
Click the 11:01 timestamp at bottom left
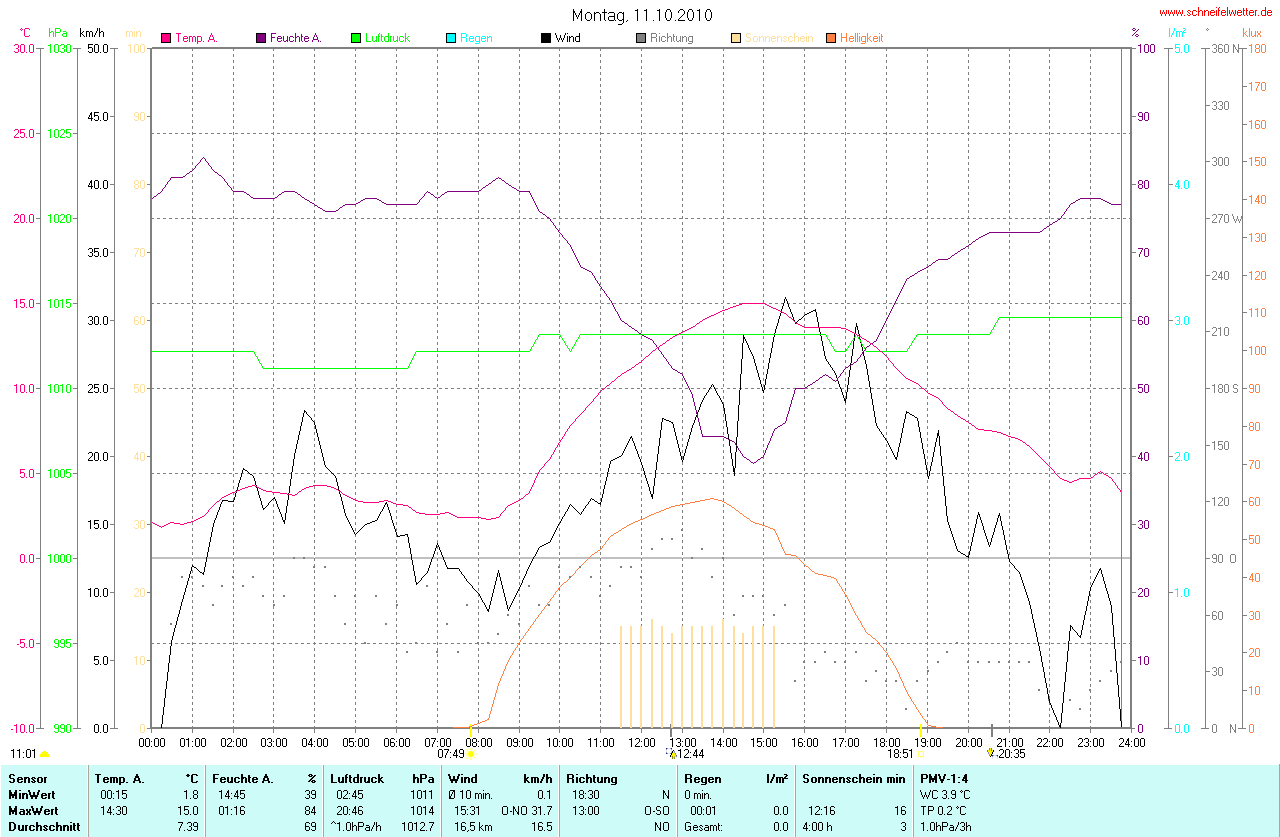pos(23,754)
